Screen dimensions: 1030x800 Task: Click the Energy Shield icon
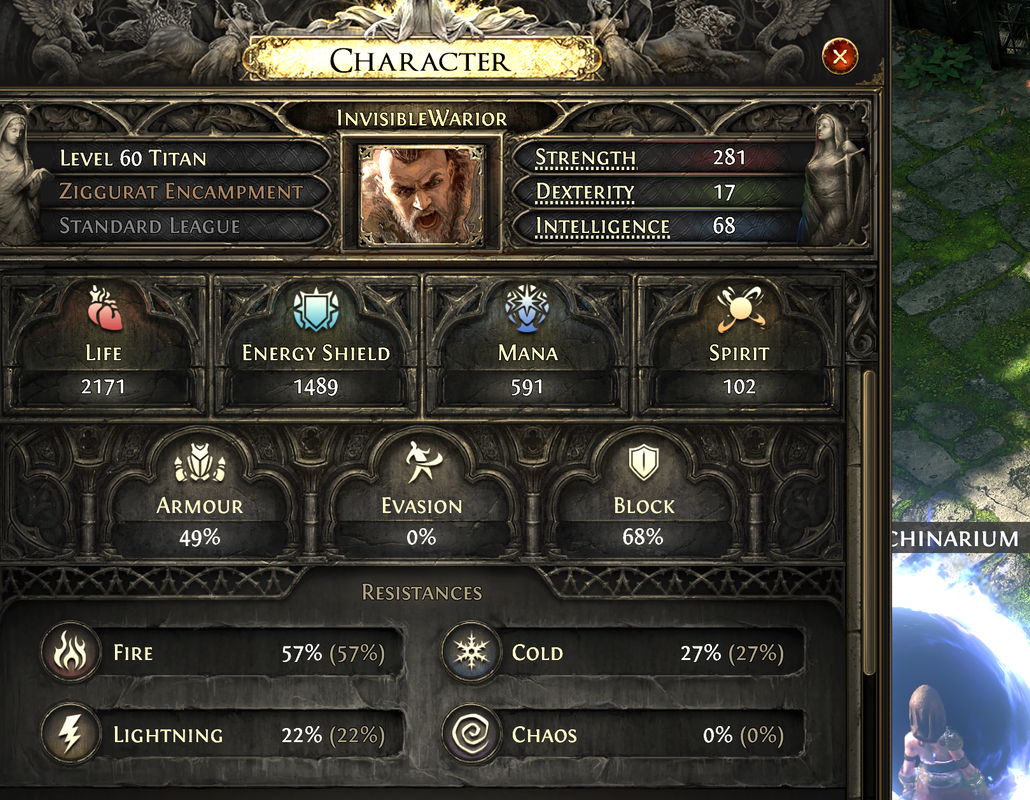316,308
